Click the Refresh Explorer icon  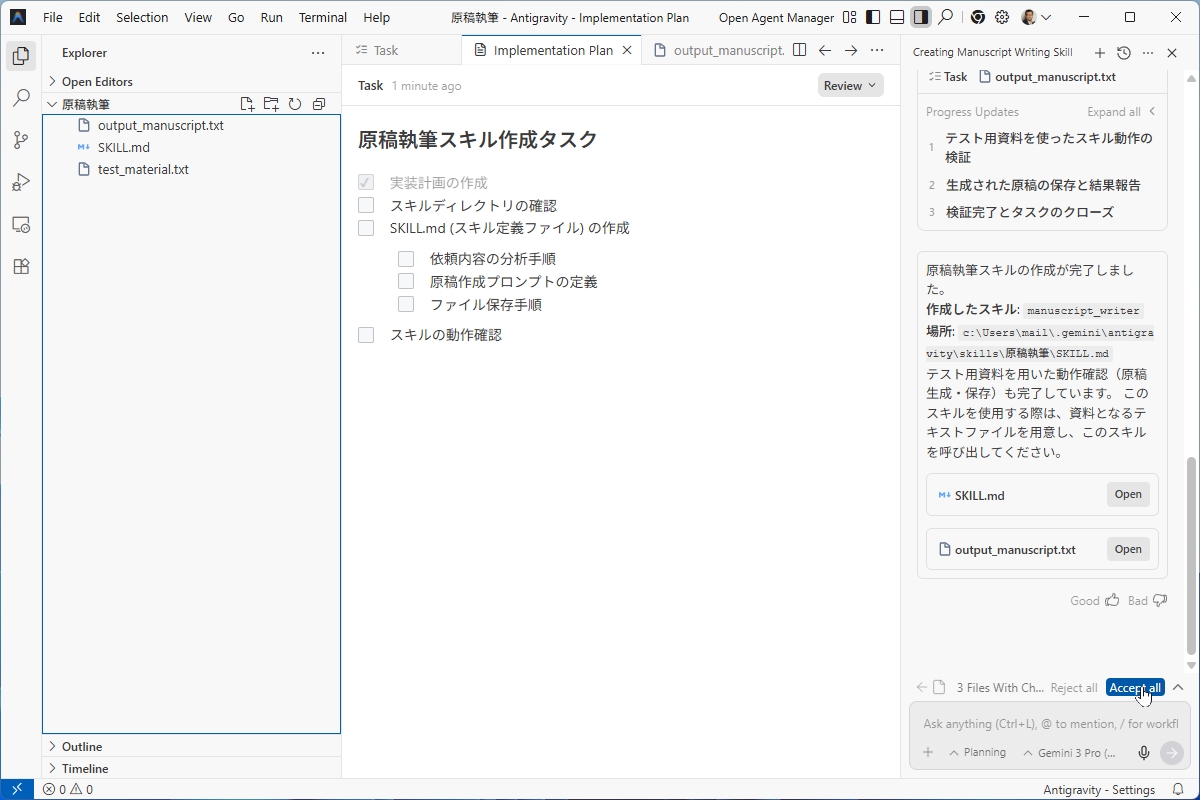295,103
